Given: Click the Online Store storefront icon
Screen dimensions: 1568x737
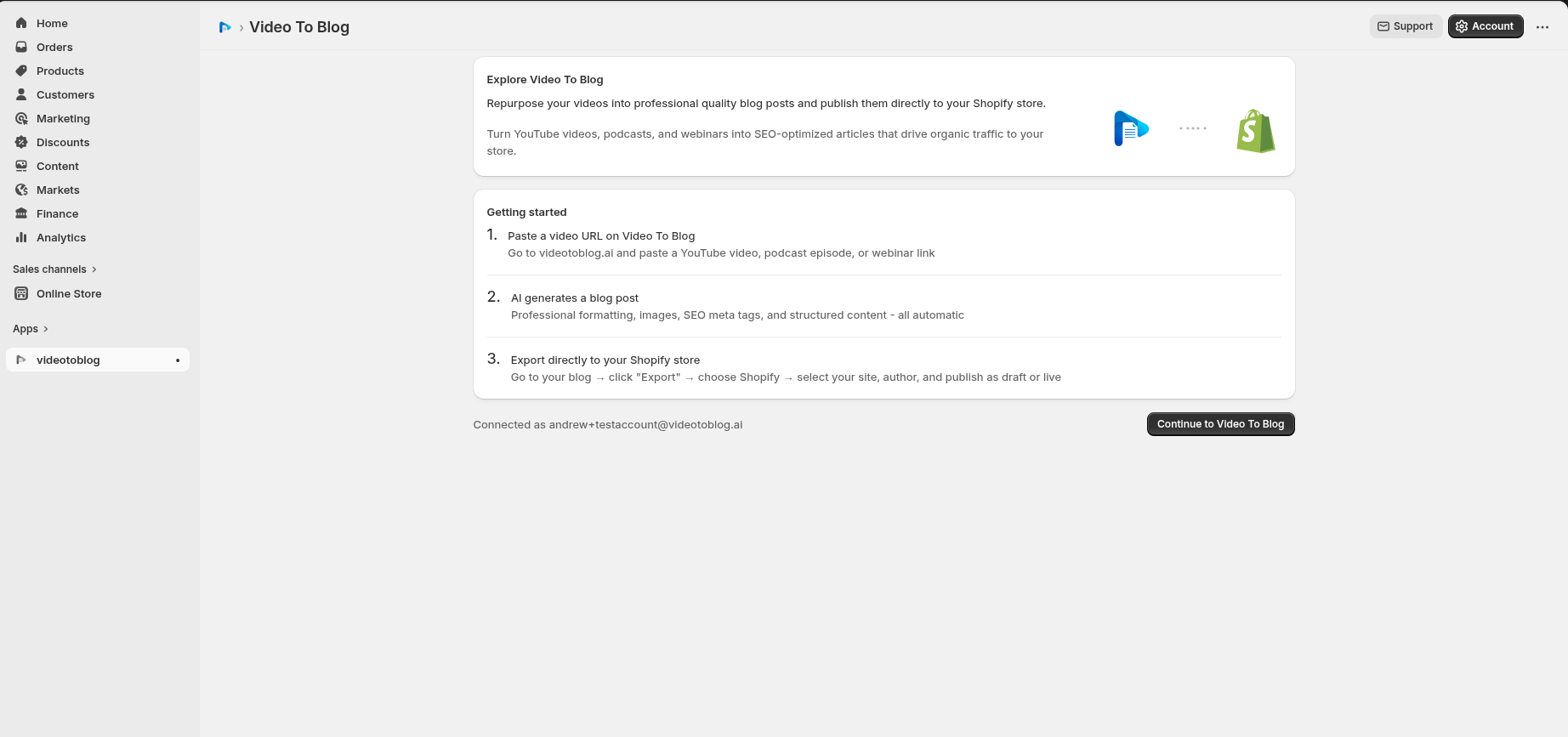Looking at the screenshot, I should (x=21, y=293).
